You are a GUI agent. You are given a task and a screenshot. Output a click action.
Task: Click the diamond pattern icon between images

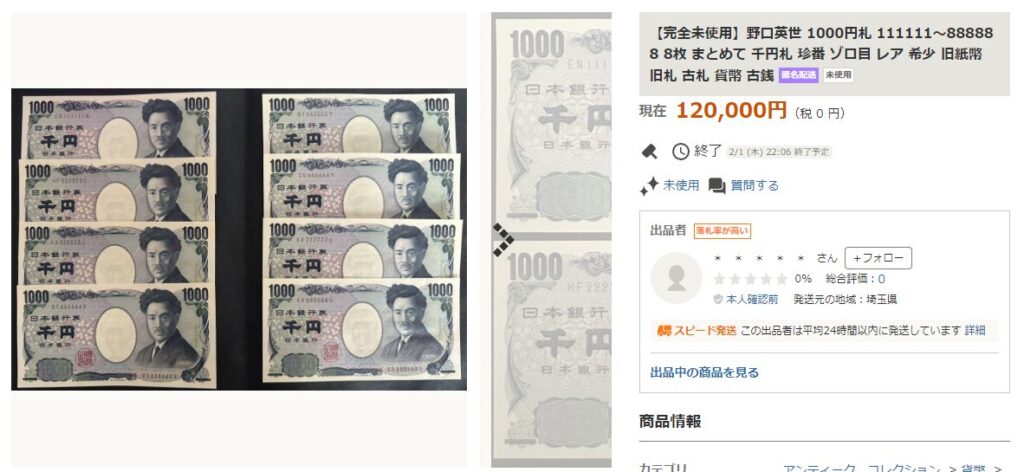[503, 240]
